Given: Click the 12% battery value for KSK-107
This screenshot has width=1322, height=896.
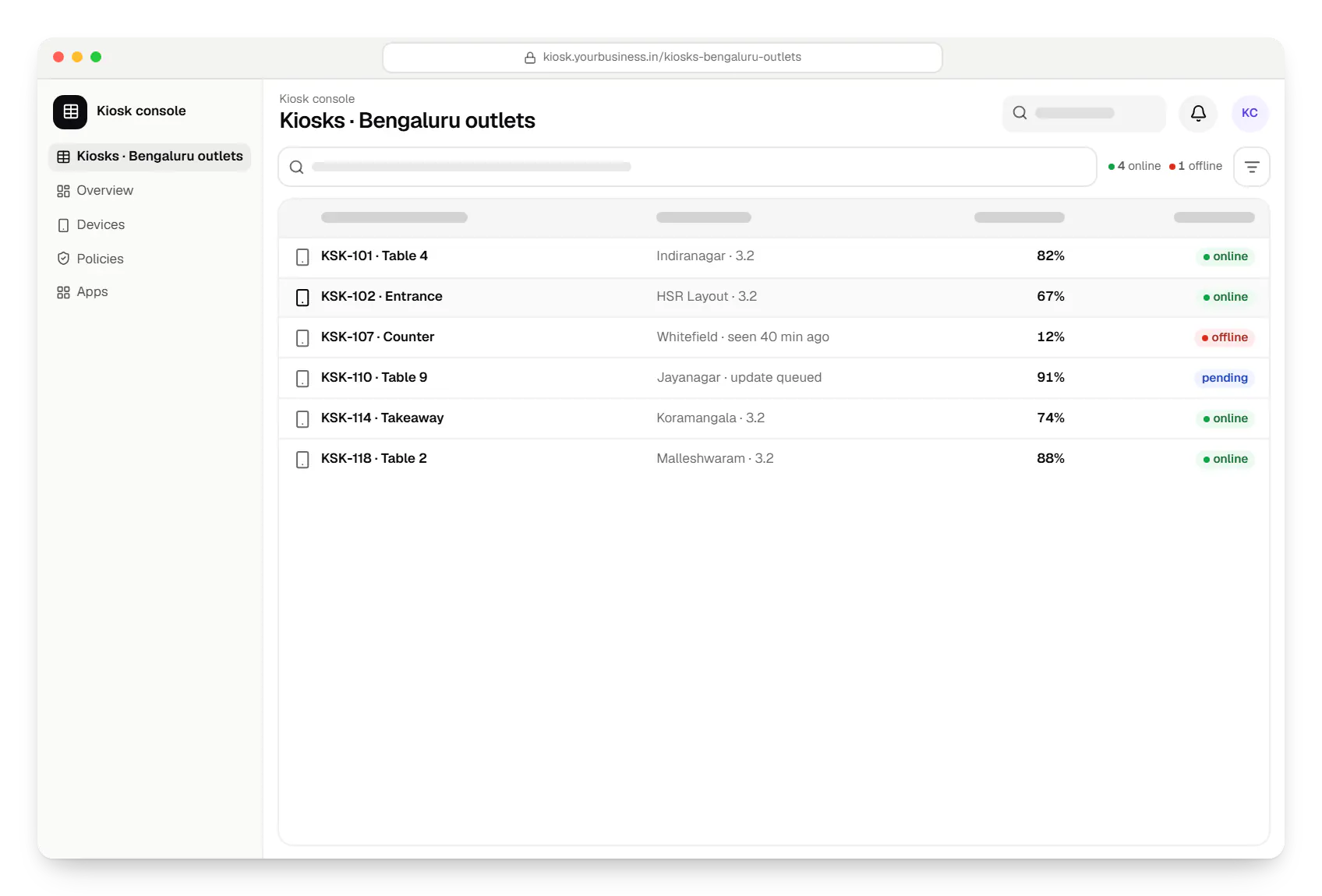Looking at the screenshot, I should coord(1051,337).
